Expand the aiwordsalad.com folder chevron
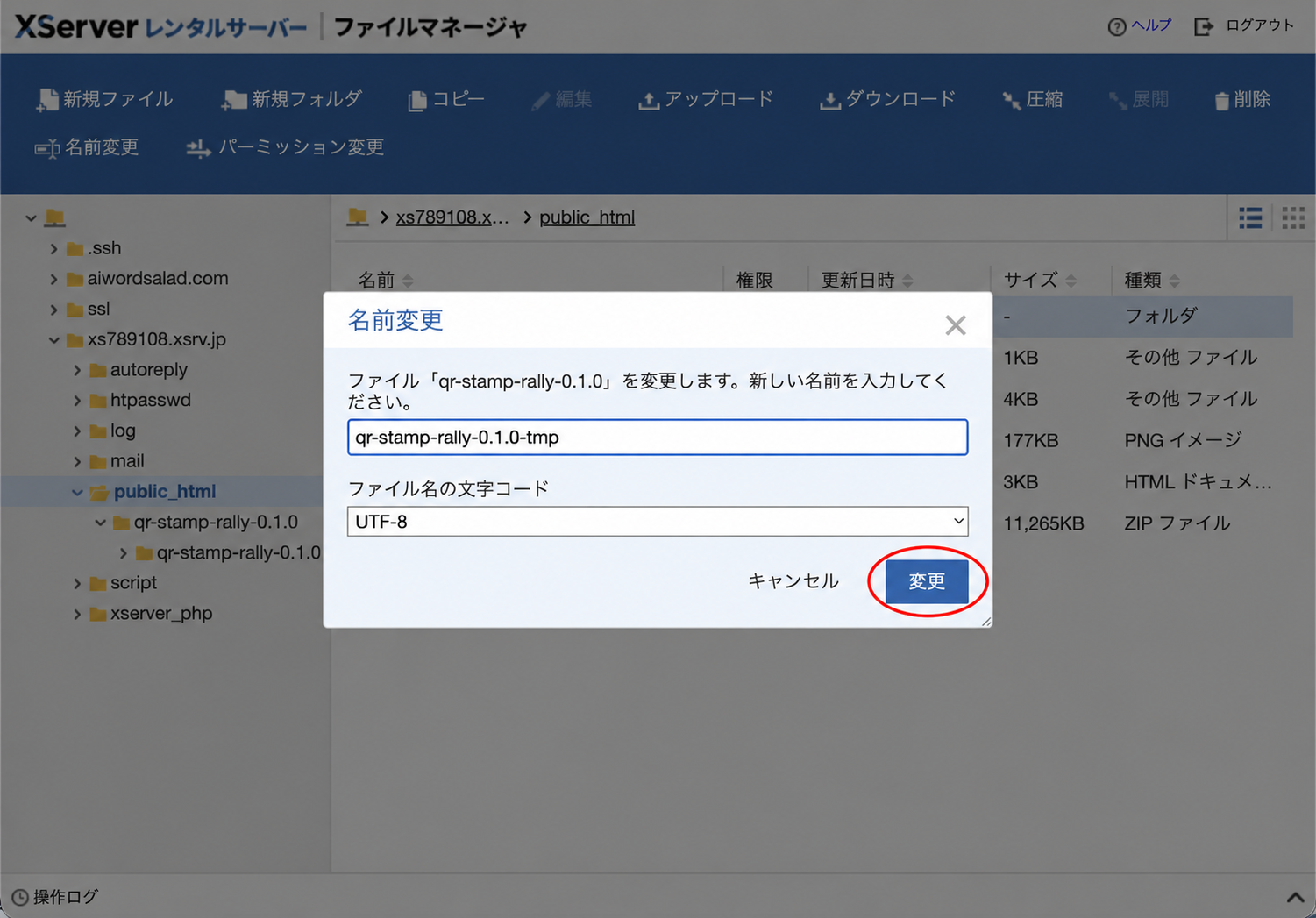 pos(53,279)
